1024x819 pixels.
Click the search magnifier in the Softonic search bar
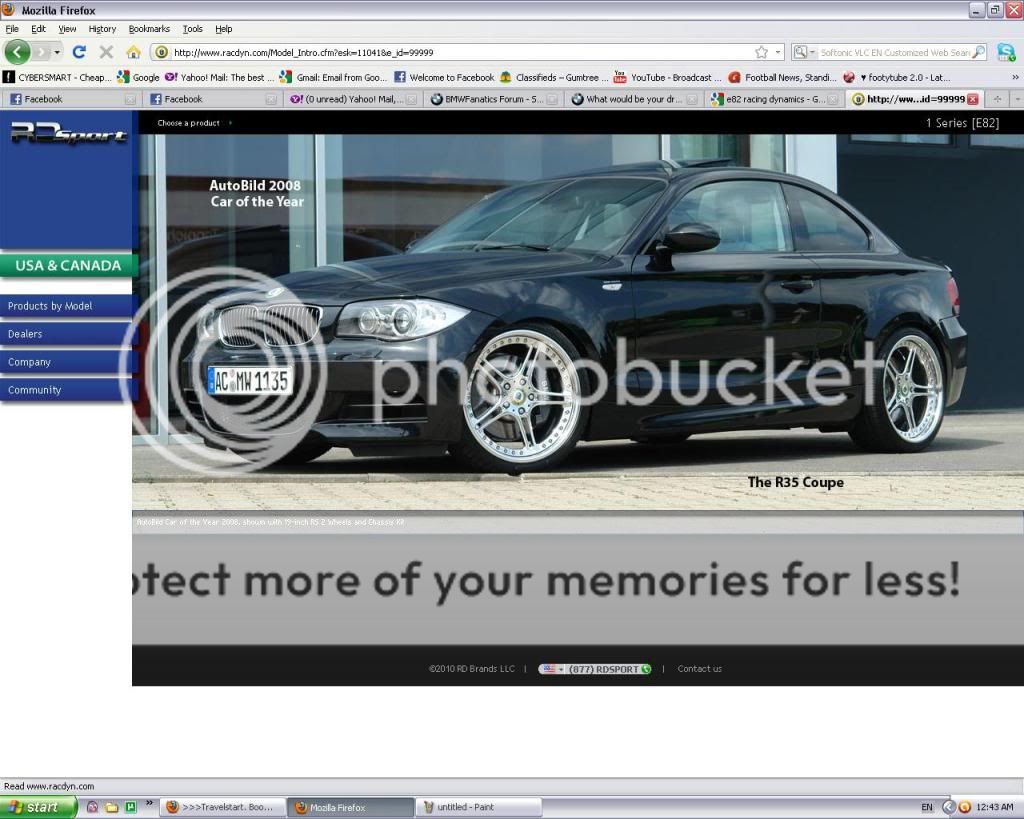(x=978, y=51)
